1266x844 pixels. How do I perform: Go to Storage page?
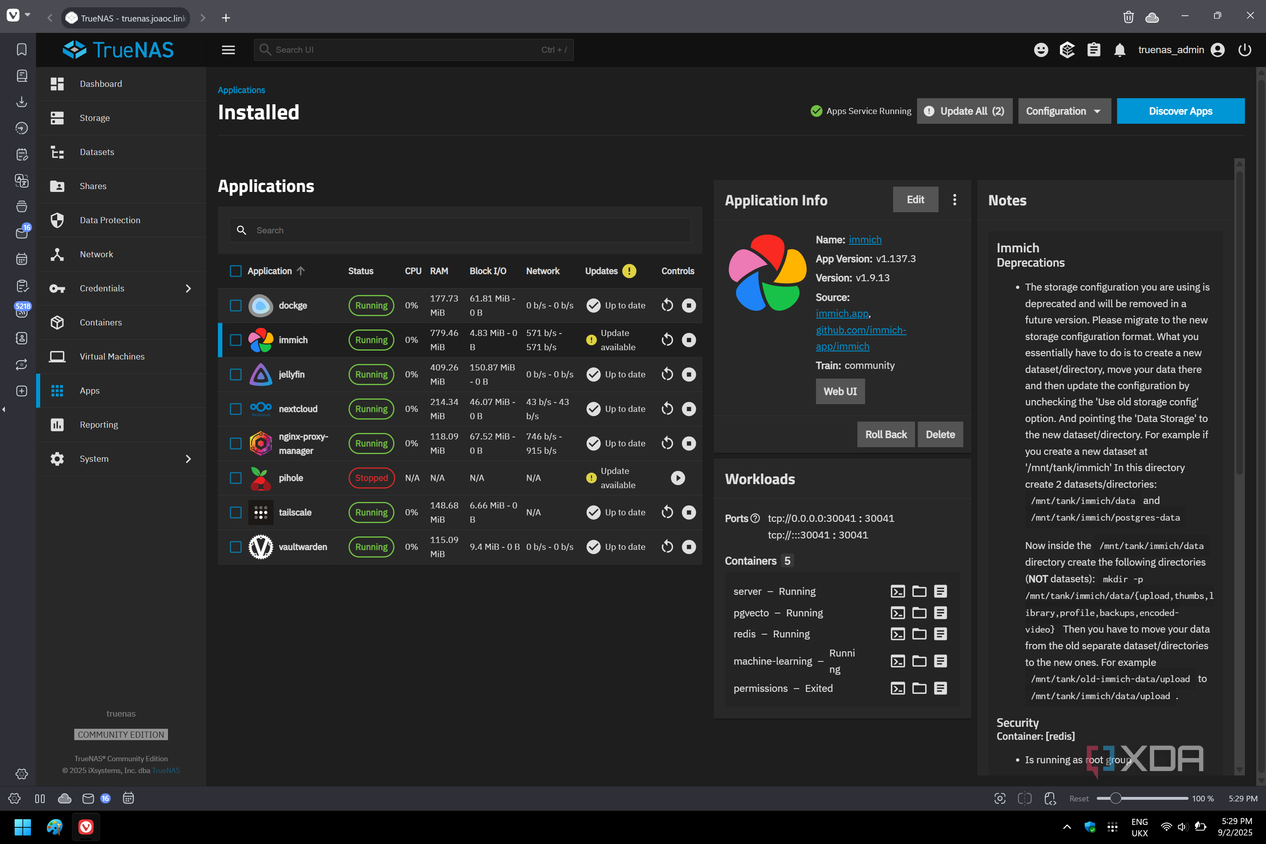pyautogui.click(x=121, y=118)
